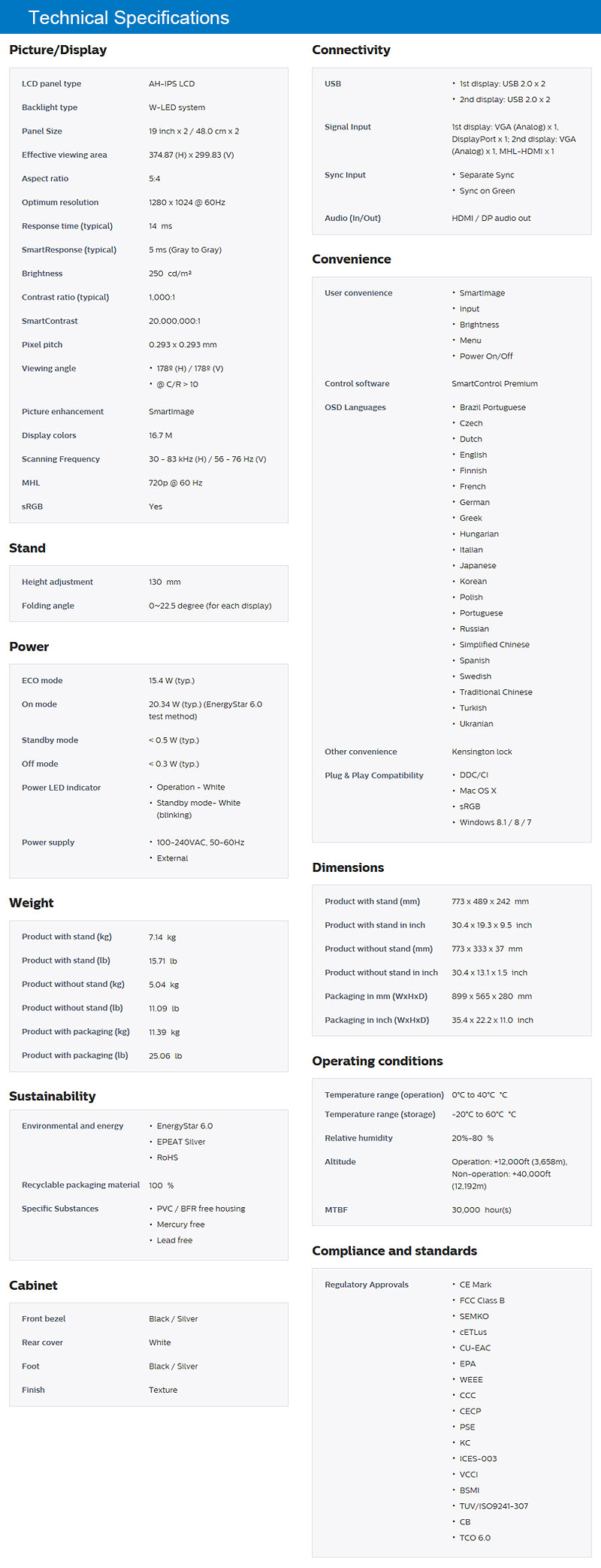
Task: Click the SmartControl Premium text
Action: tap(494, 383)
